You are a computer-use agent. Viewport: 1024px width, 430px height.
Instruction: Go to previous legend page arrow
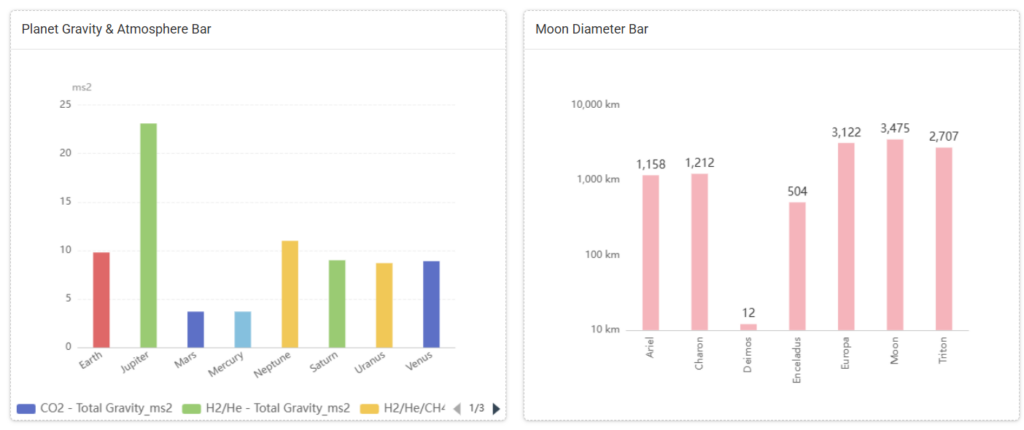(457, 409)
